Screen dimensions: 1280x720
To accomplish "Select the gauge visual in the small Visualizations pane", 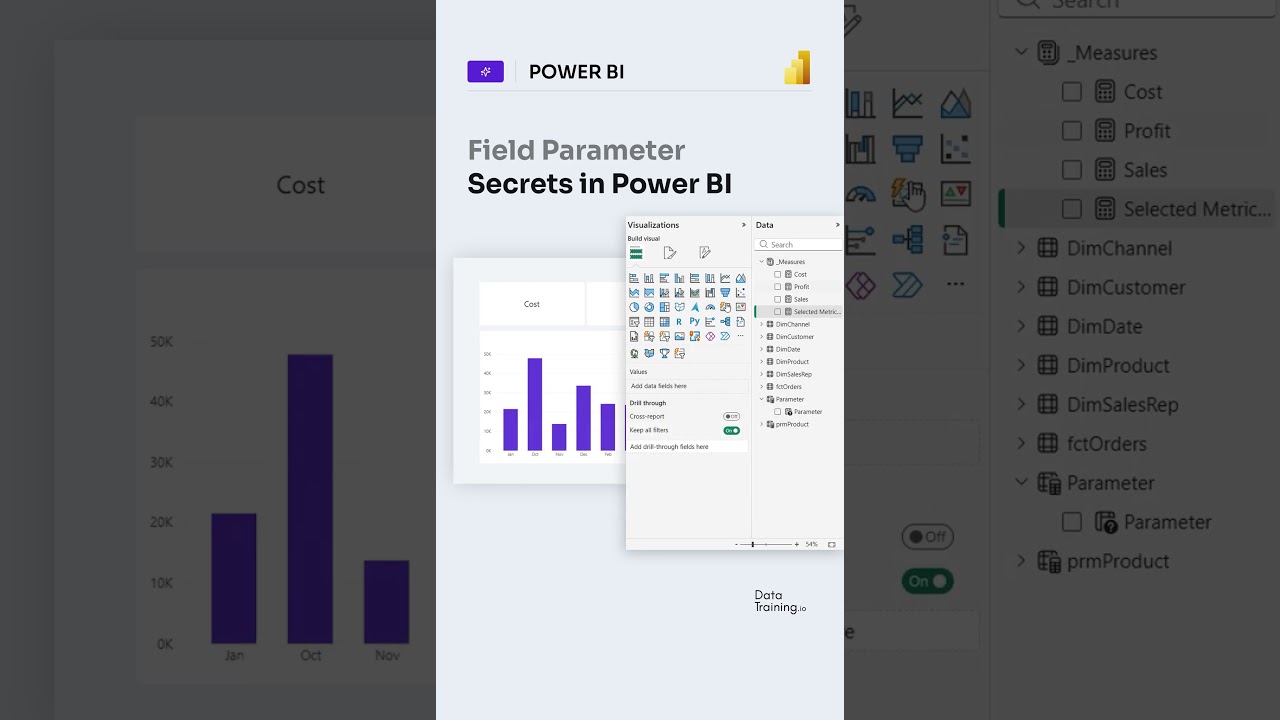I will [x=710, y=307].
